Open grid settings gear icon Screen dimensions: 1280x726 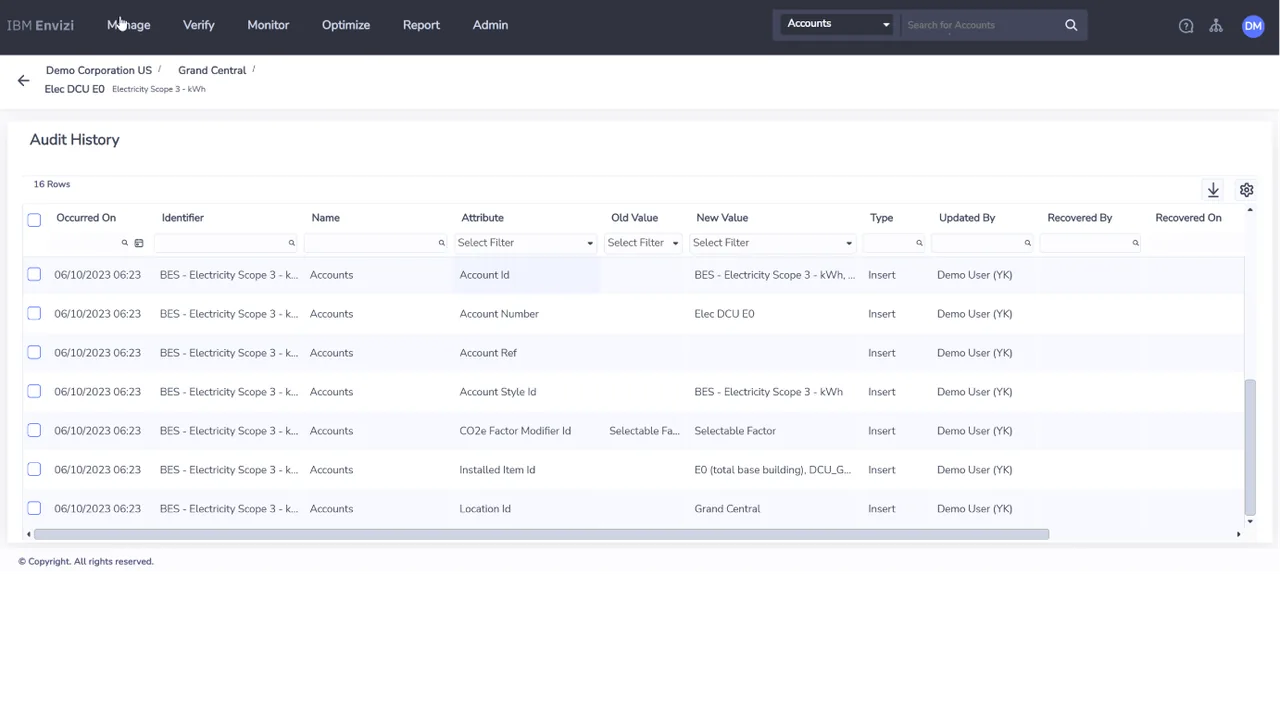1246,190
